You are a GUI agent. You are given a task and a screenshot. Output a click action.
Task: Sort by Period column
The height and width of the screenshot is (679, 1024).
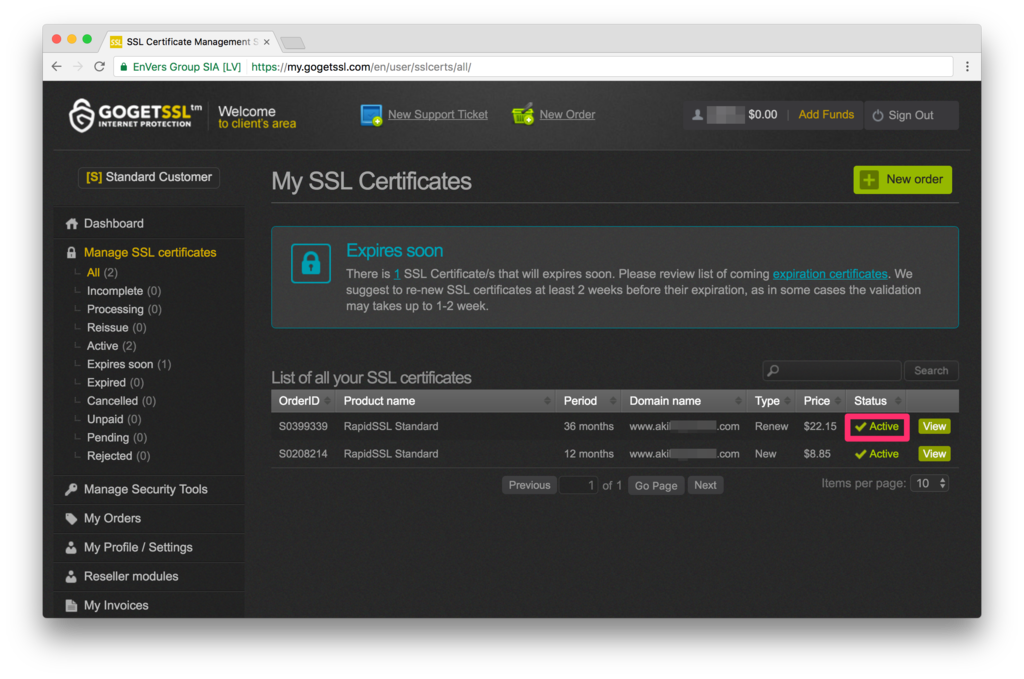[589, 401]
